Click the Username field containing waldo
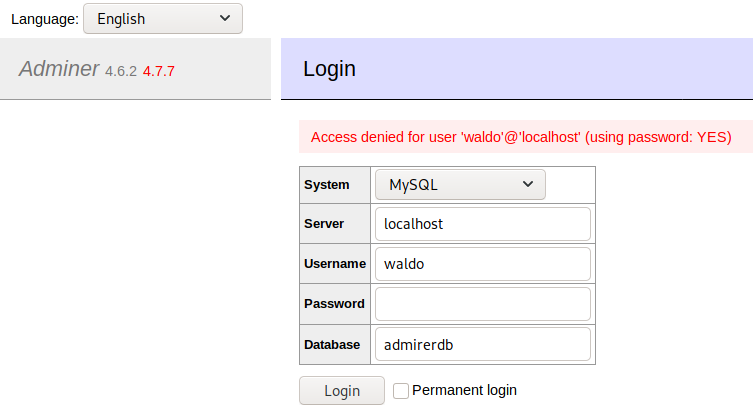The width and height of the screenshot is (753, 418). tap(482, 264)
